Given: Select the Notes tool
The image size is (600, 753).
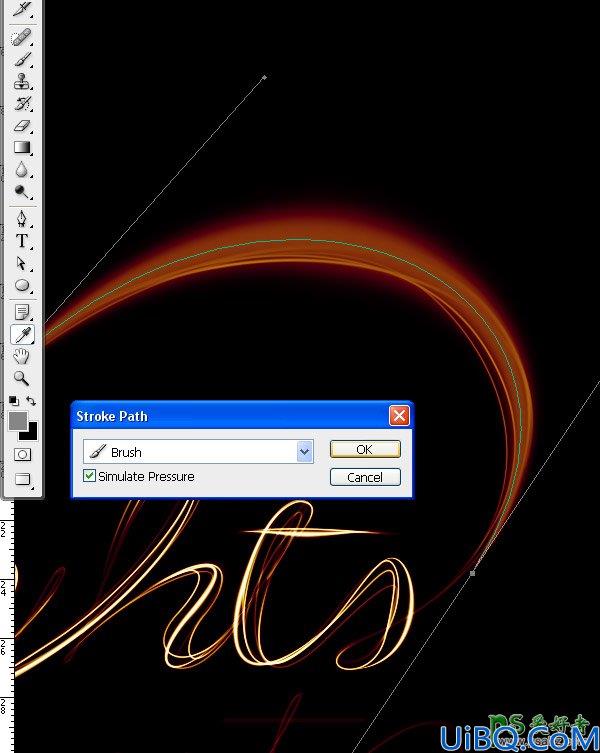Looking at the screenshot, I should click(x=22, y=312).
